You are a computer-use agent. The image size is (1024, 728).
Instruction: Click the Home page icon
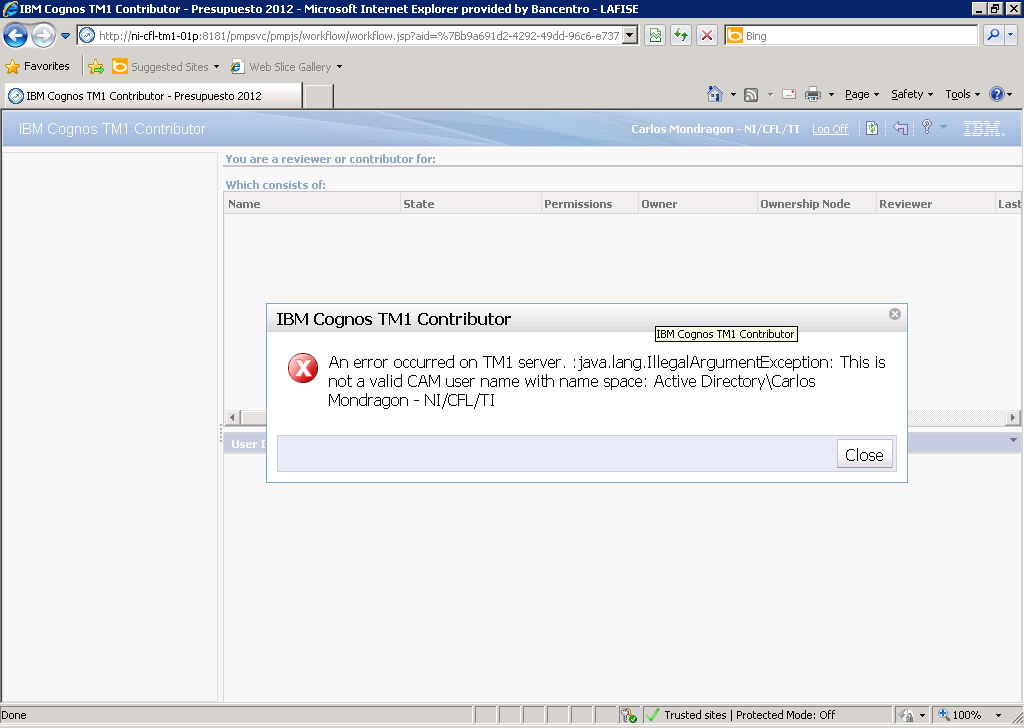click(x=715, y=94)
